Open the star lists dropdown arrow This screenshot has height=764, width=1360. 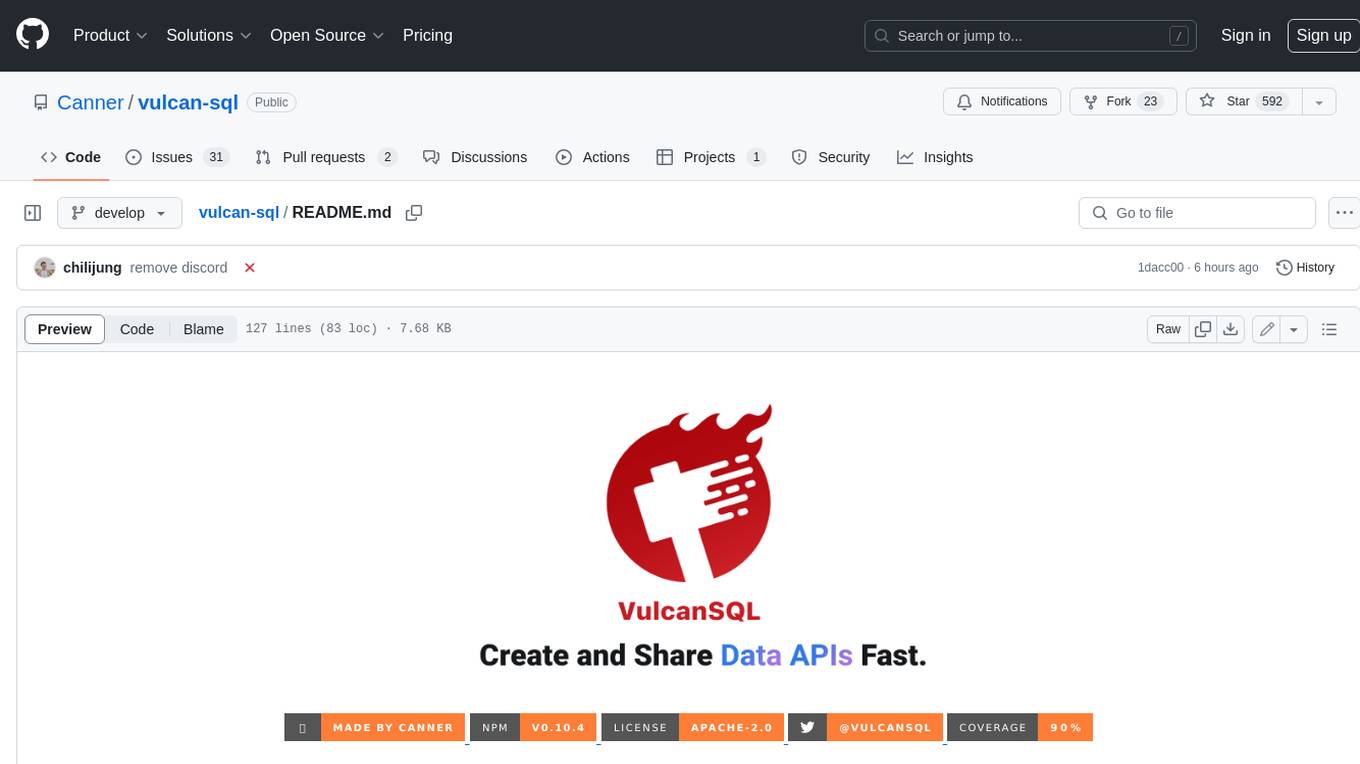click(1319, 101)
